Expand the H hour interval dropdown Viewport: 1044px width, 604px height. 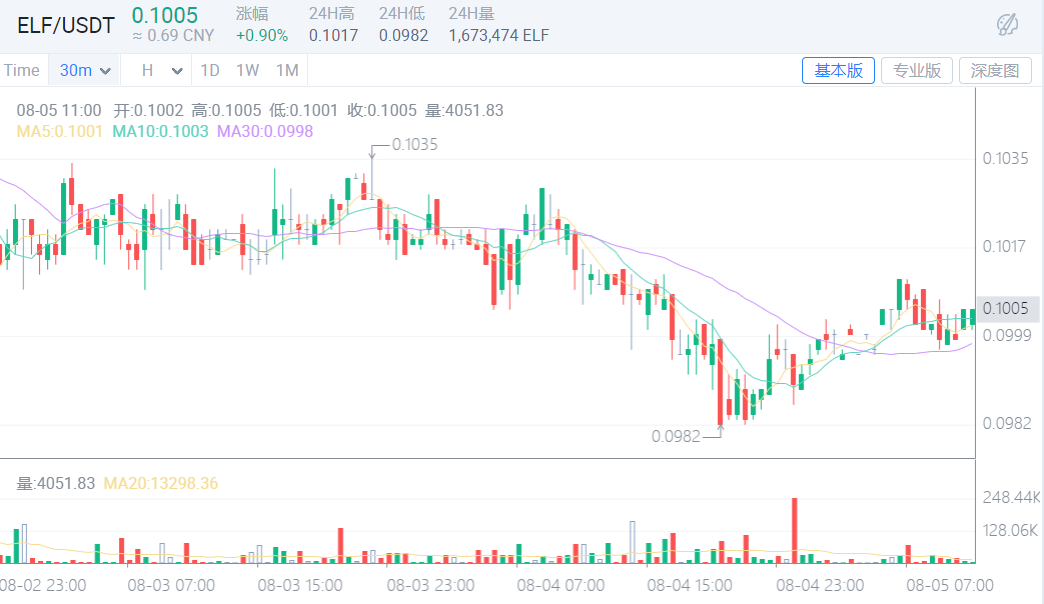160,70
